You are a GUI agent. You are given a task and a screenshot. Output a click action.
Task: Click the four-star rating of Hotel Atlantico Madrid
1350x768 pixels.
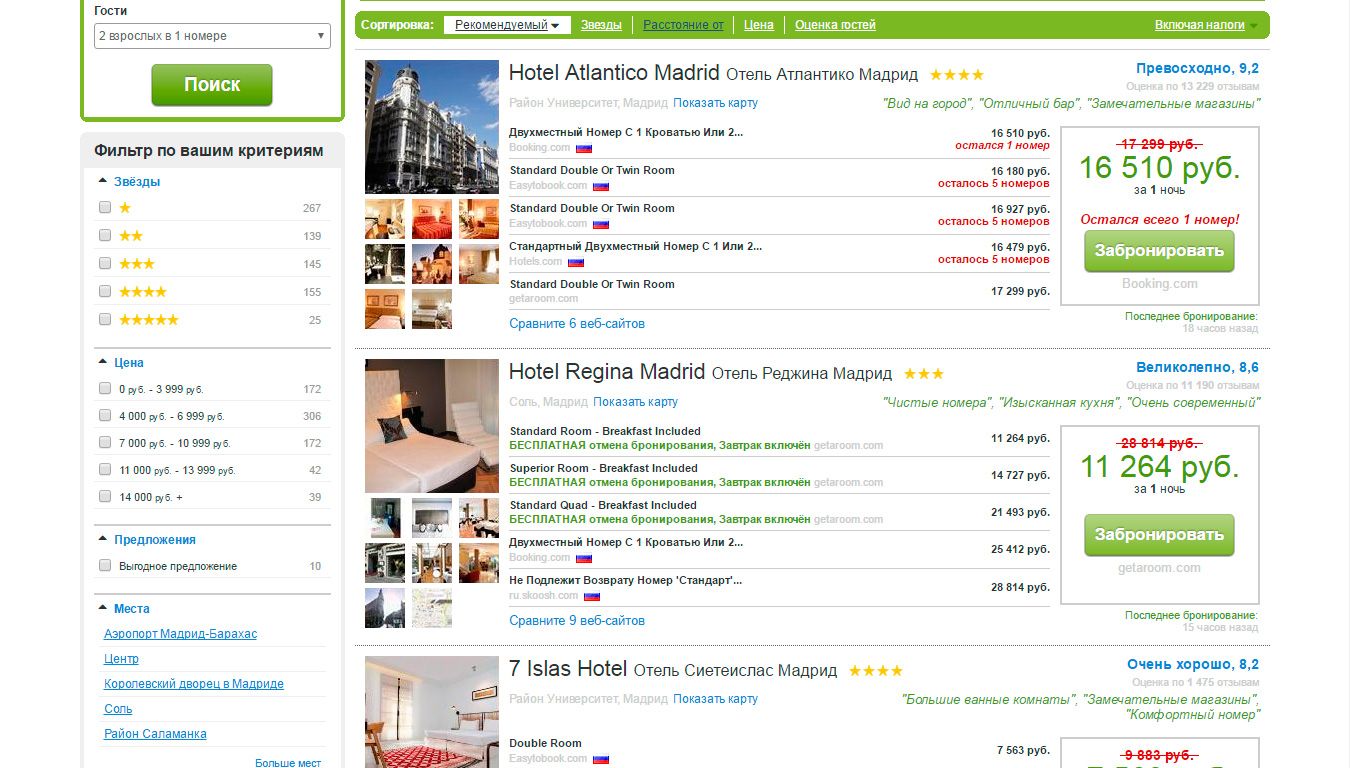[956, 74]
